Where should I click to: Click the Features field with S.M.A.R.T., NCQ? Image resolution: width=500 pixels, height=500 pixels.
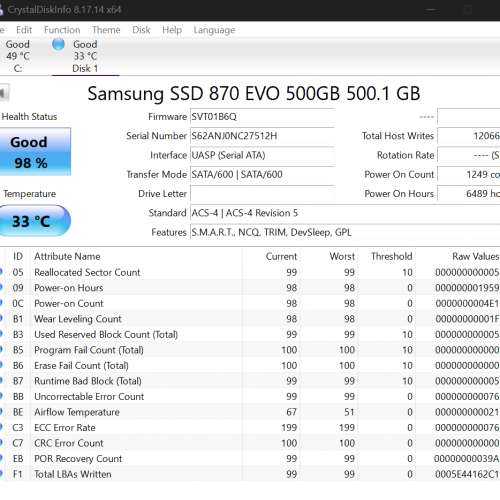pos(345,232)
